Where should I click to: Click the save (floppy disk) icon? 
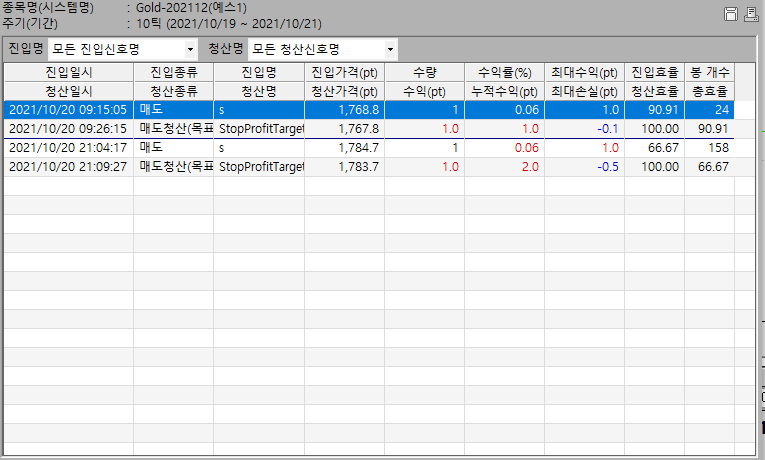pos(731,14)
